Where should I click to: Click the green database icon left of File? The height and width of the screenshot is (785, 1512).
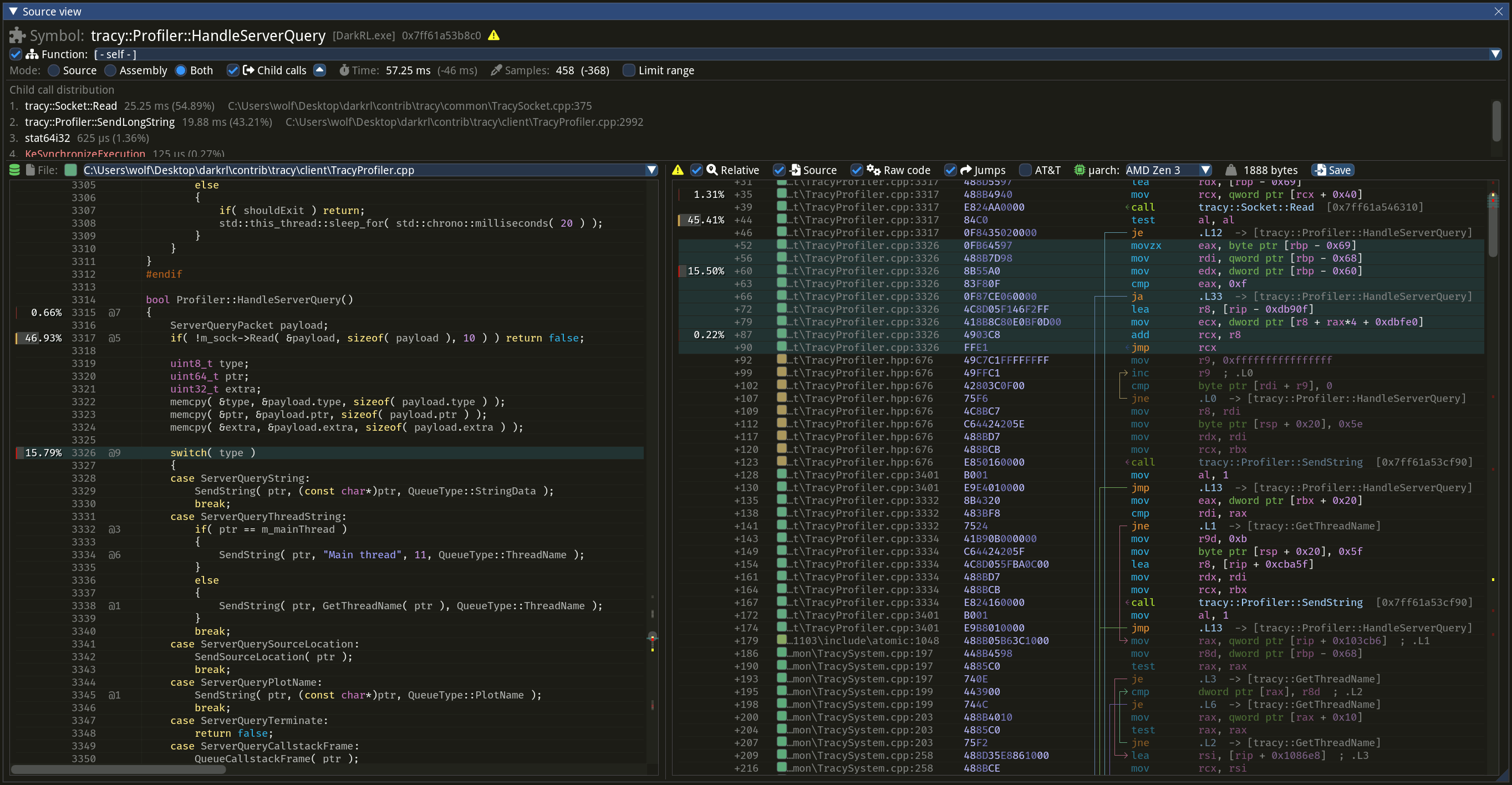[x=14, y=170]
